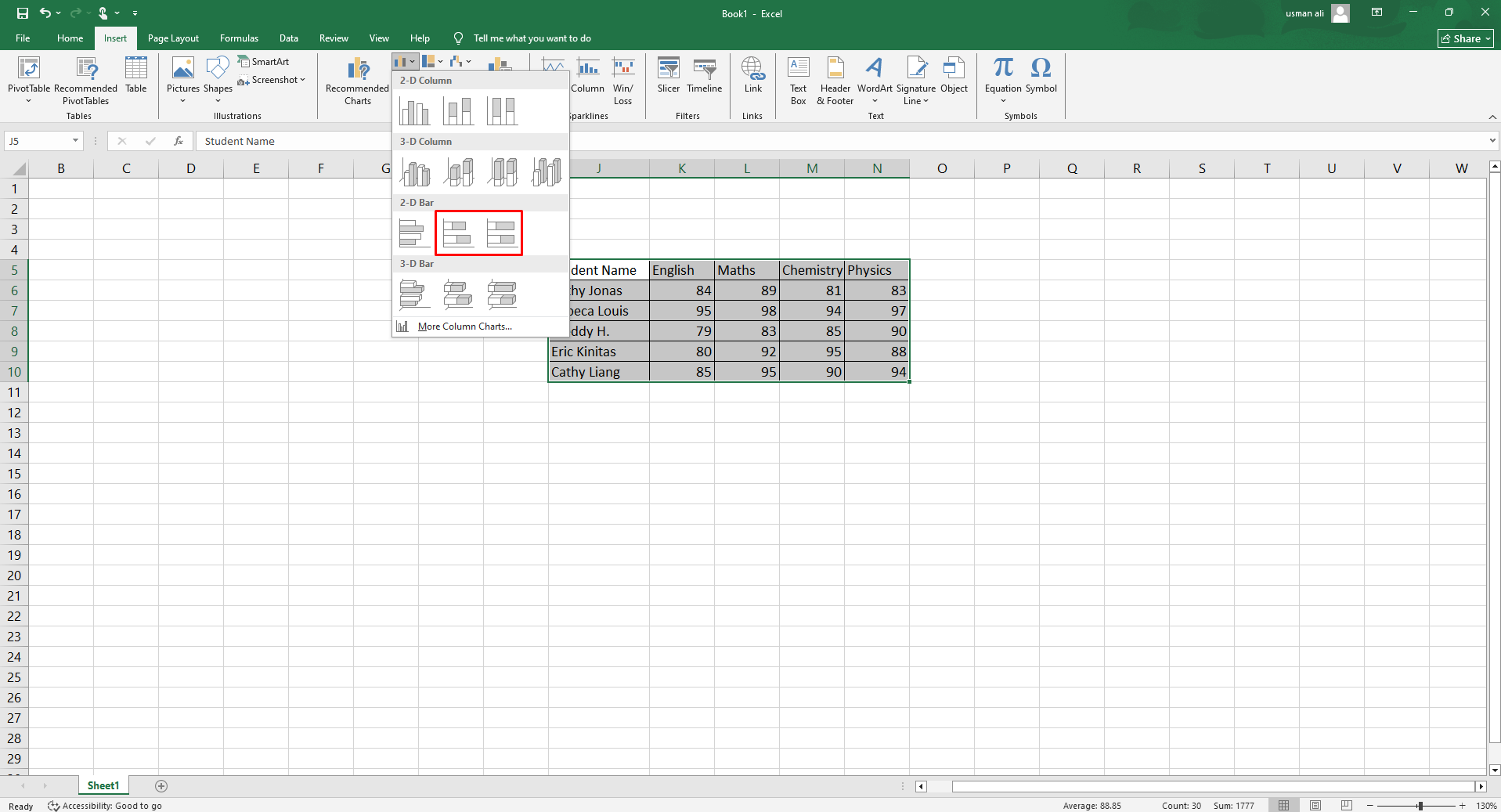This screenshot has height=812, width=1501.
Task: Insert a PivotTable
Action: (29, 80)
